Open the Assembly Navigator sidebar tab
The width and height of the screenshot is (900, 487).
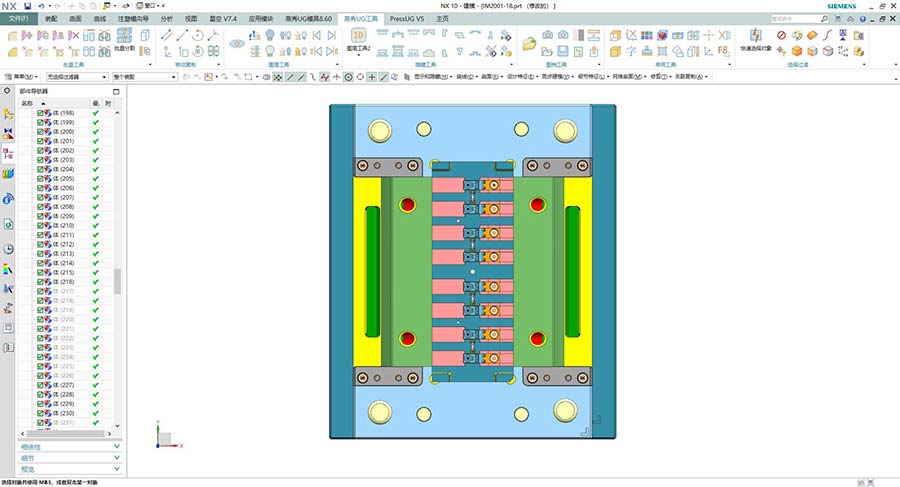[8, 115]
